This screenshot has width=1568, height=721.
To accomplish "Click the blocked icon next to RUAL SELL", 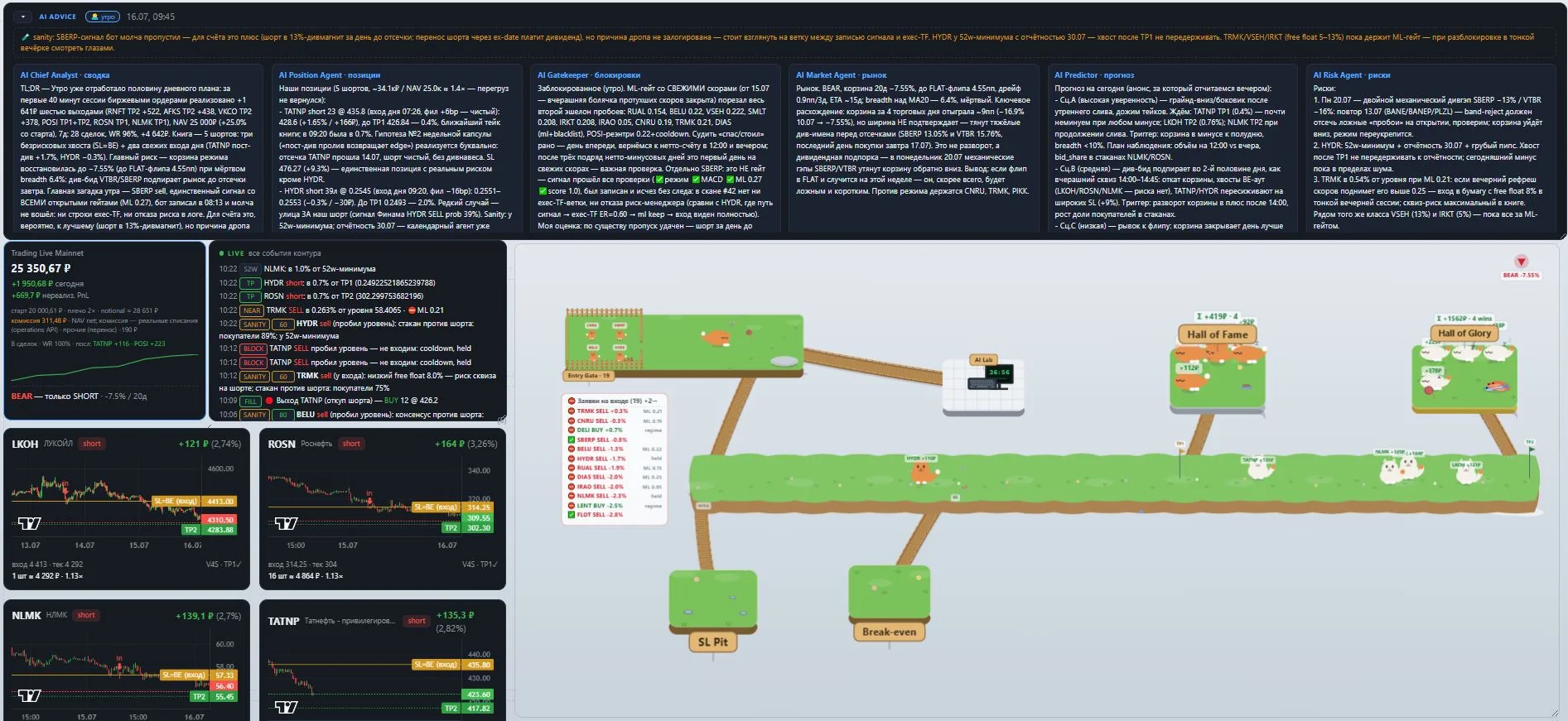I will pyautogui.click(x=571, y=468).
